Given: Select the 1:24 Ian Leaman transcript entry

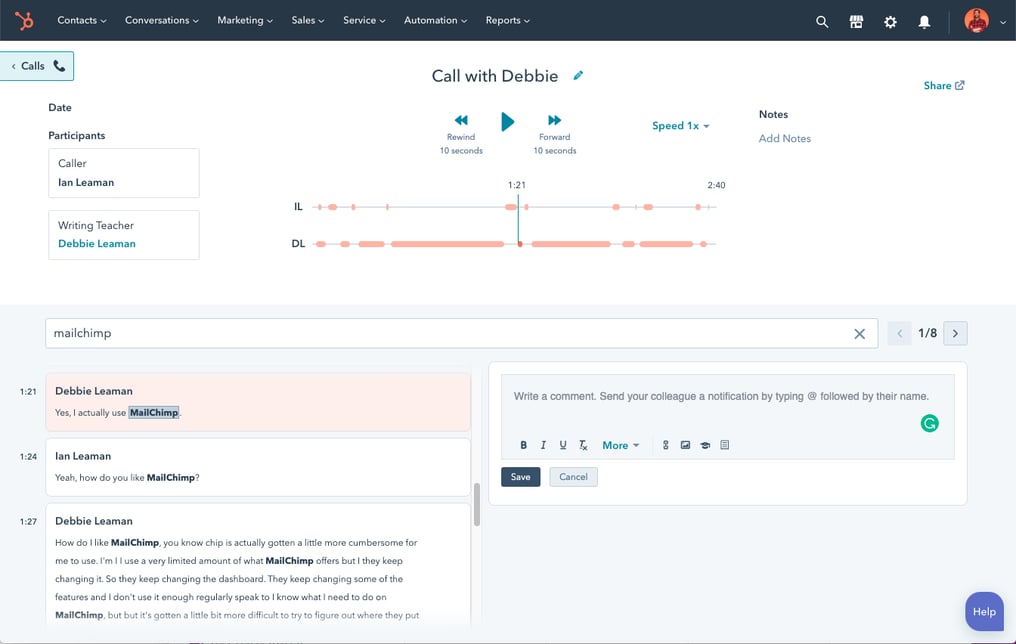Looking at the screenshot, I should [x=258, y=467].
